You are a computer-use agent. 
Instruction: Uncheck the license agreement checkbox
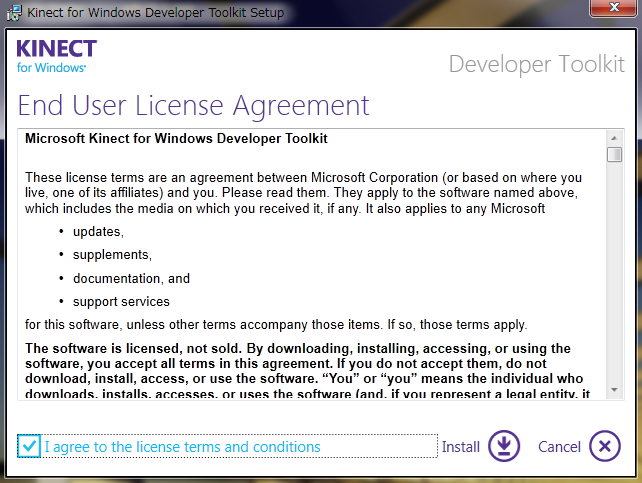tap(29, 446)
